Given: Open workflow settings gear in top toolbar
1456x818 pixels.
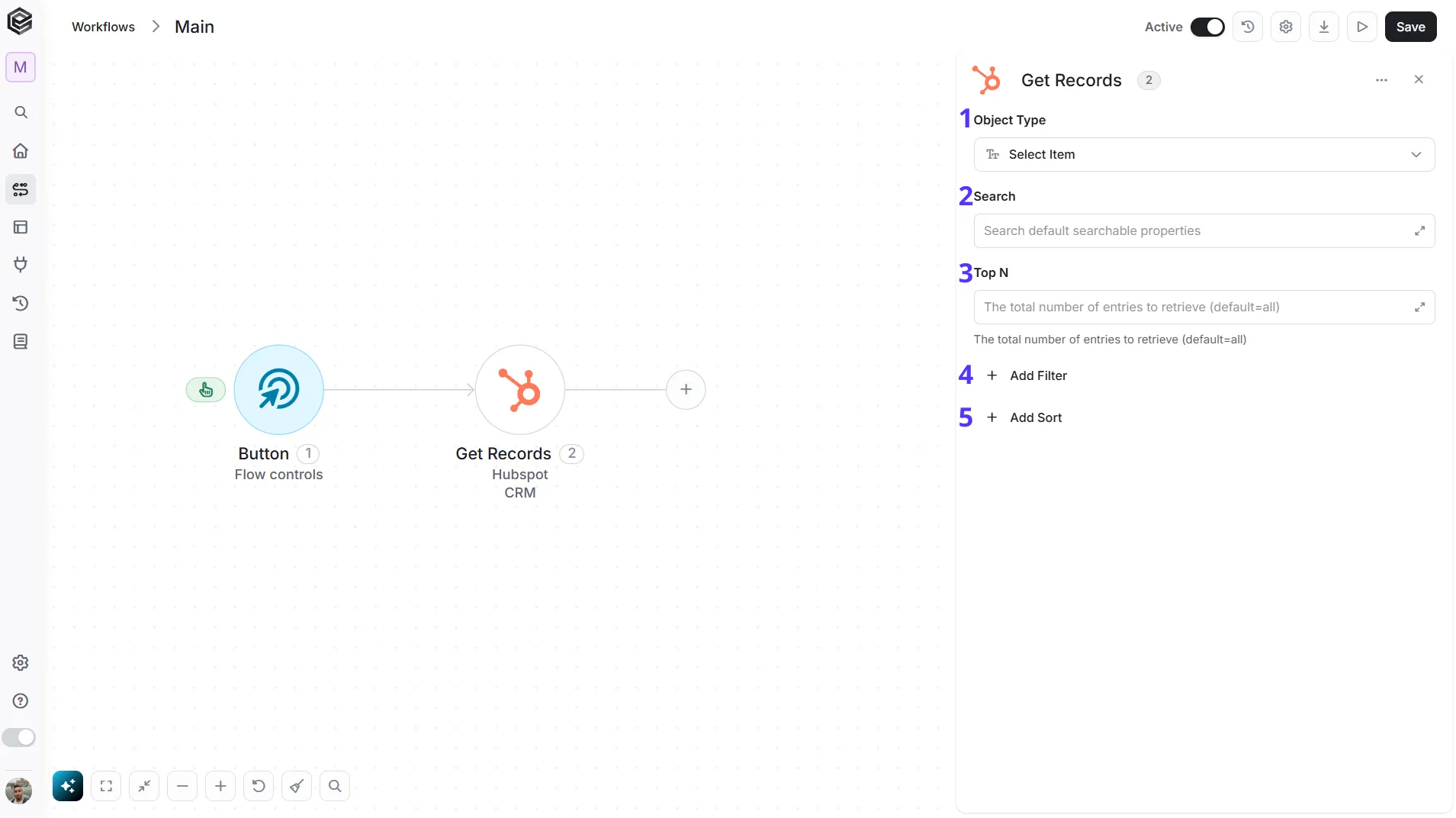Looking at the screenshot, I should click(x=1286, y=27).
